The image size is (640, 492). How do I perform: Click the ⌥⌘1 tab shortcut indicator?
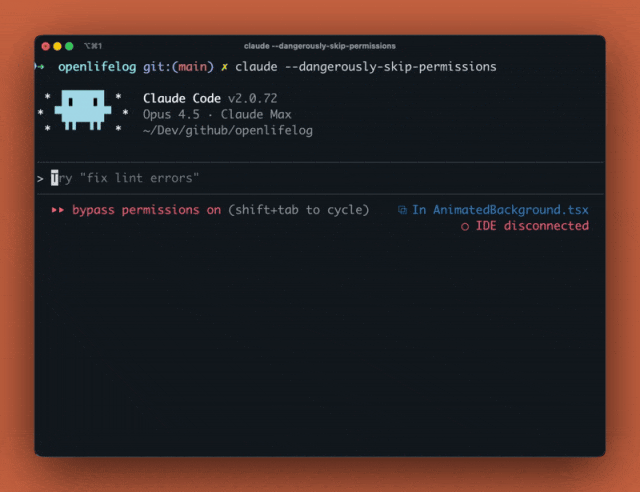click(x=94, y=46)
